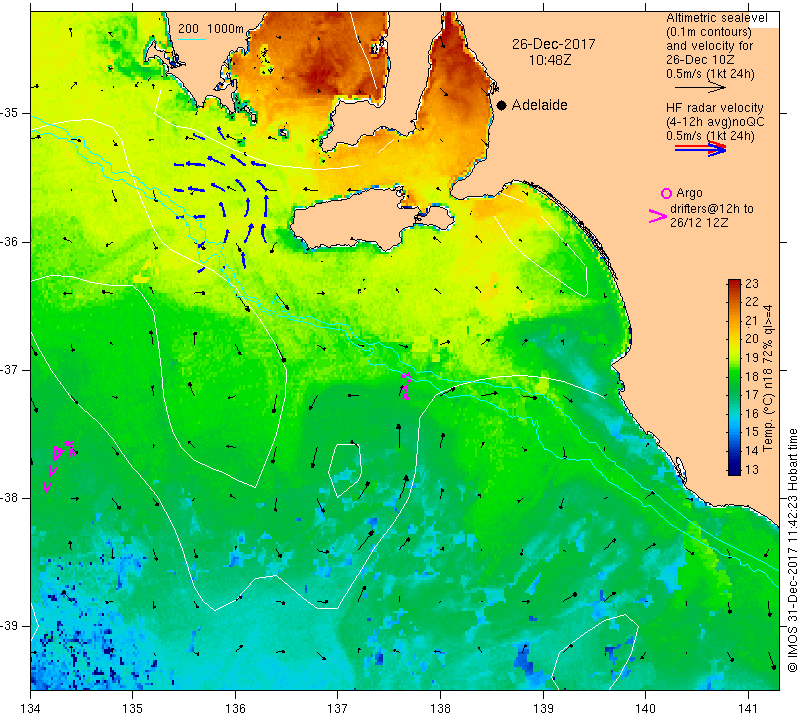Click the latitude label '-38'
The image size is (800, 720).
[10, 498]
